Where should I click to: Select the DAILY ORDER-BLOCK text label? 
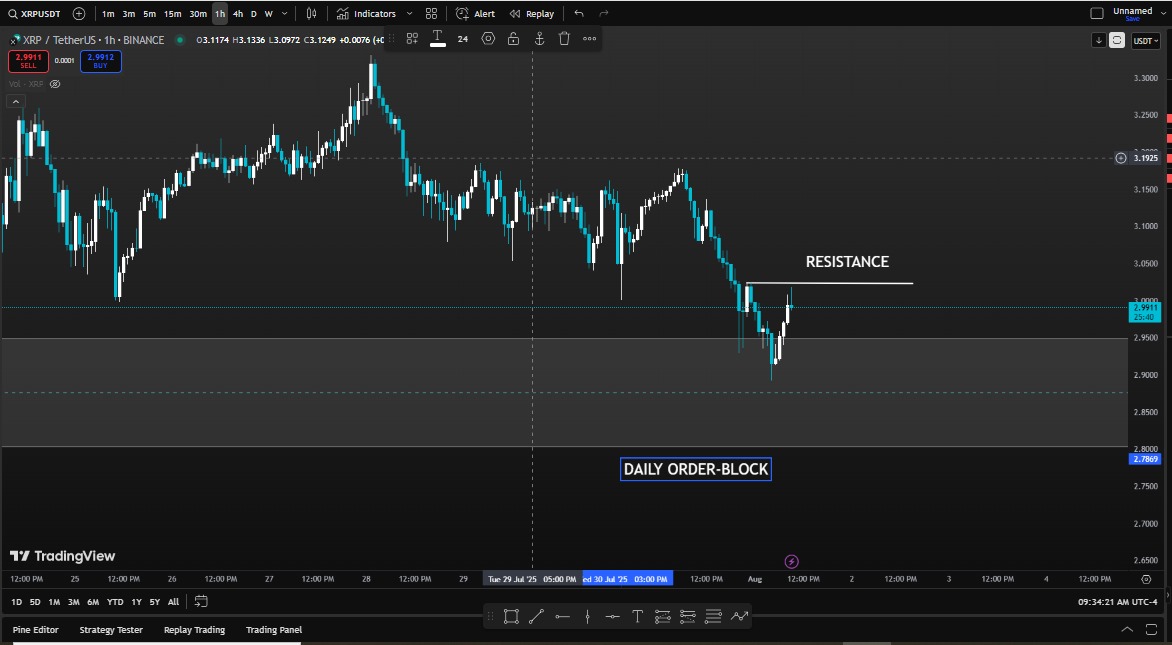tap(696, 469)
